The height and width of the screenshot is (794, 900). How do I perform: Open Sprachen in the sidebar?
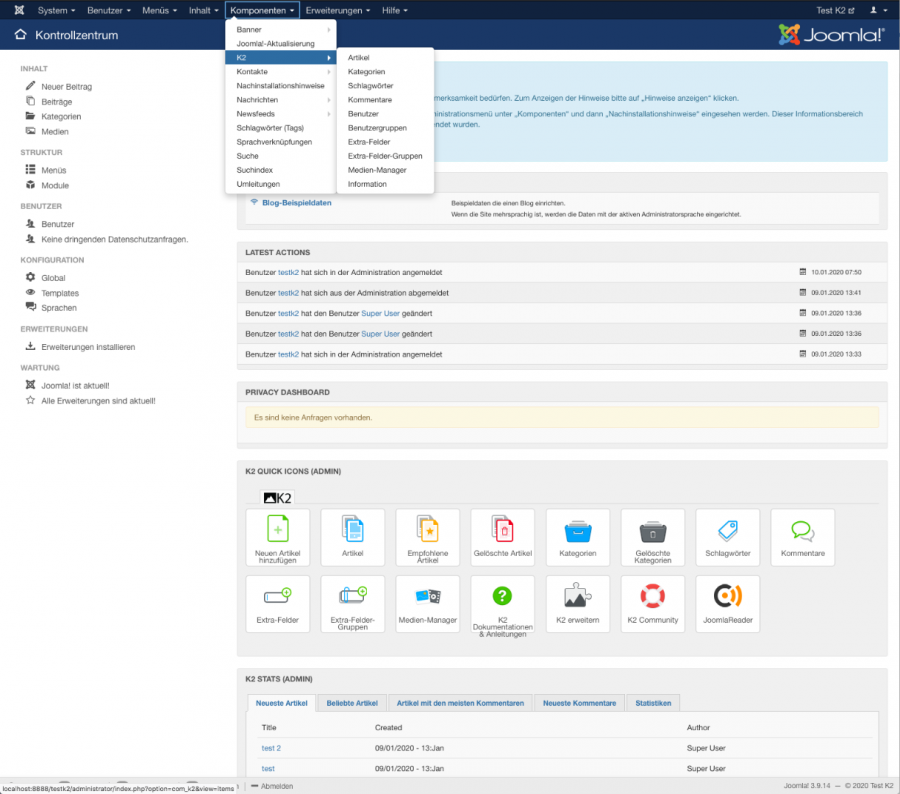point(59,308)
